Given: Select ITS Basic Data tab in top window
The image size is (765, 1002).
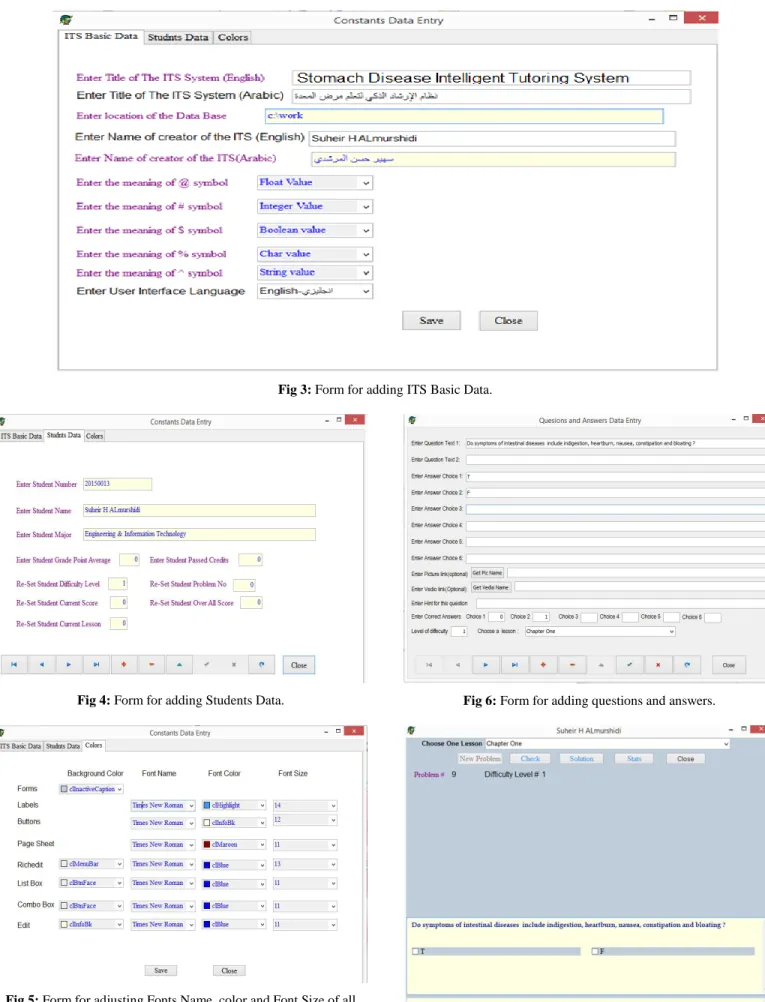Looking at the screenshot, I should (x=101, y=36).
